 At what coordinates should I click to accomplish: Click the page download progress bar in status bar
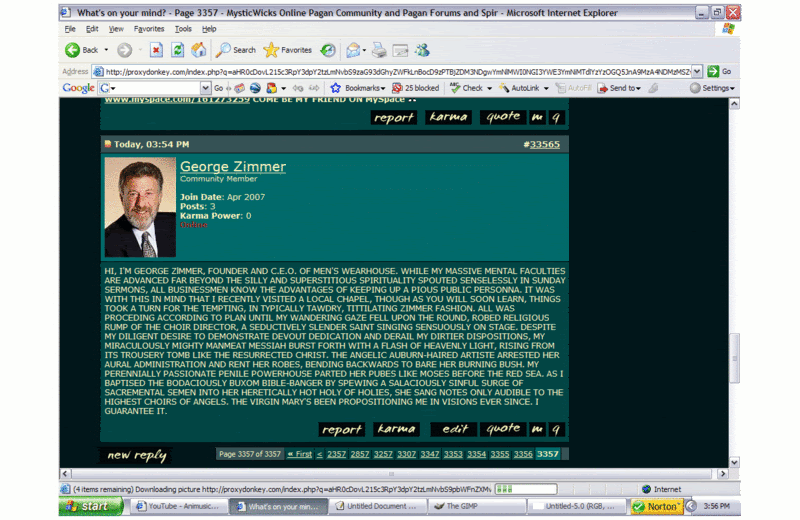pos(526,489)
